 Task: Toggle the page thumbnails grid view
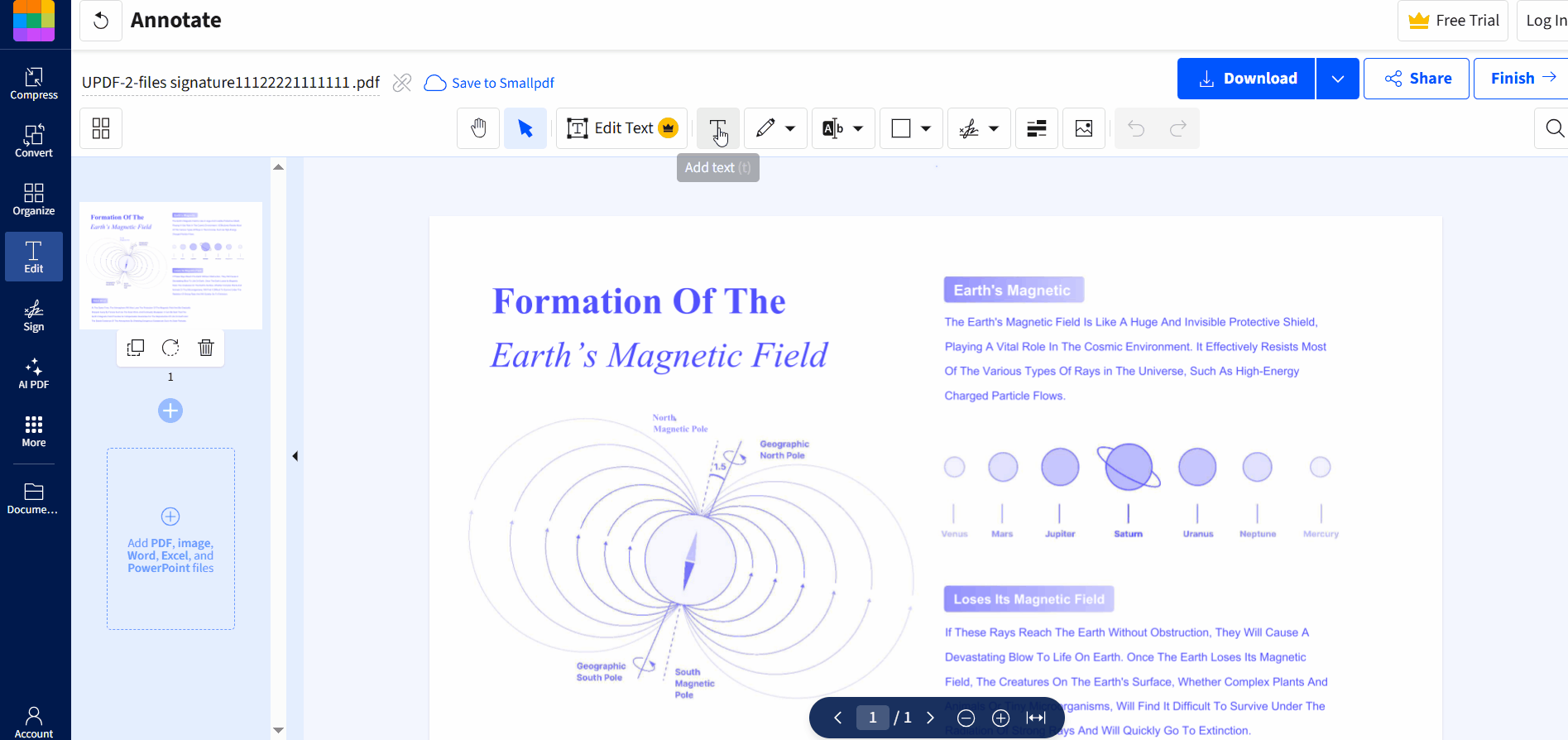101,128
